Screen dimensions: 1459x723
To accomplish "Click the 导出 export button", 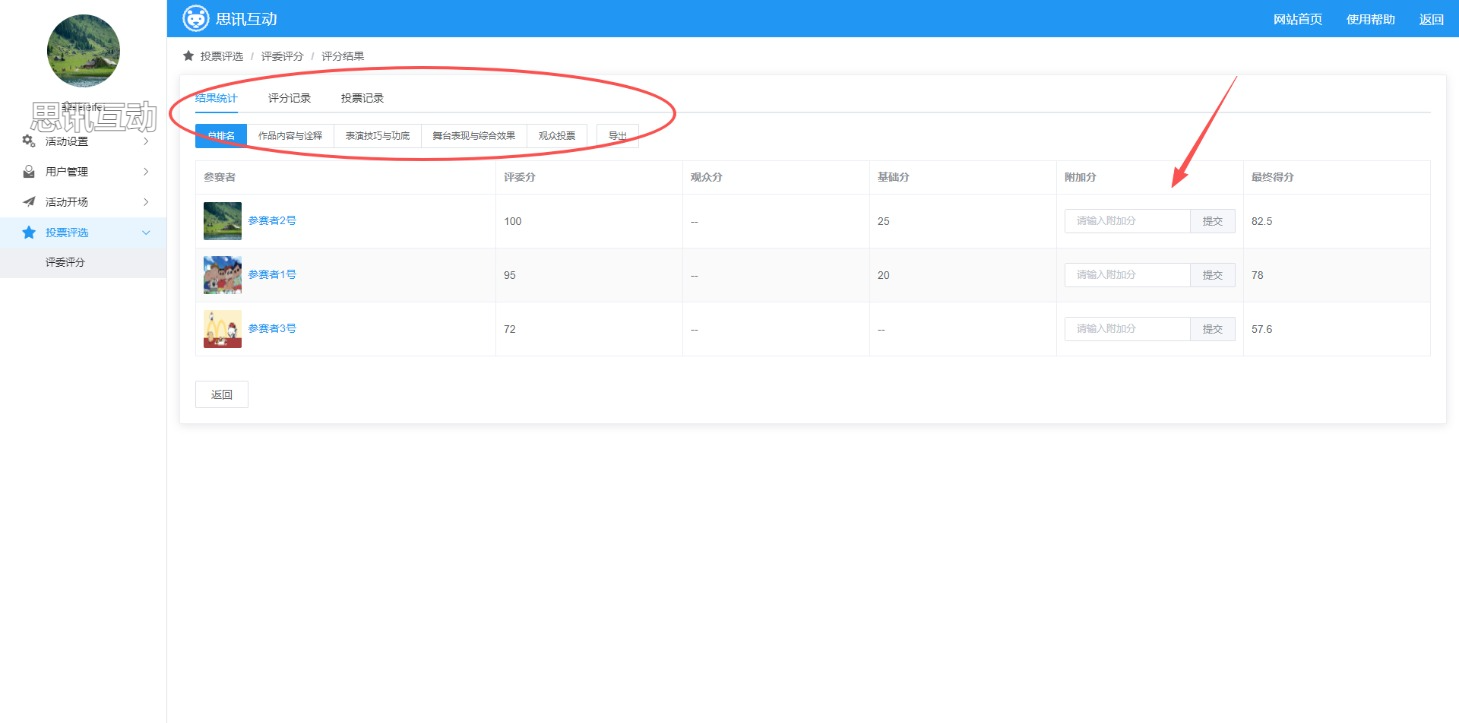I will [x=617, y=136].
